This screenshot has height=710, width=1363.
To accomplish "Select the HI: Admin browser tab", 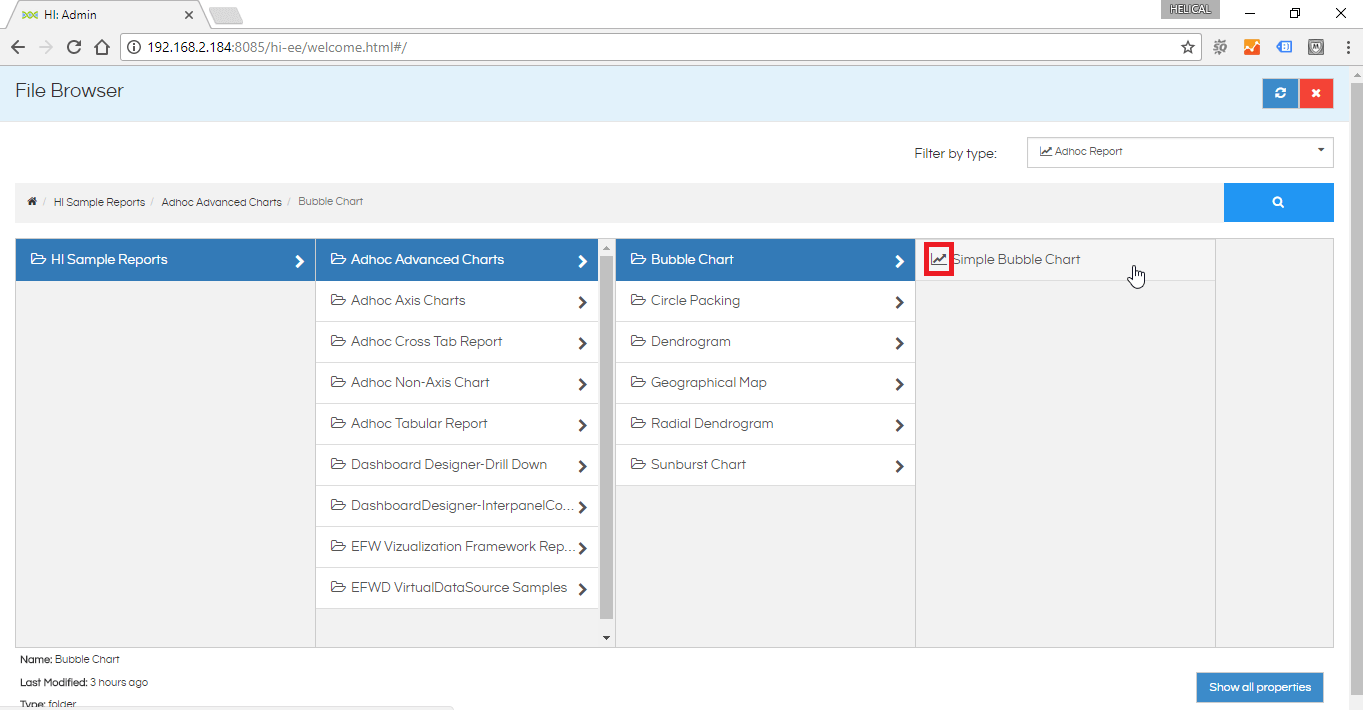I will click(x=105, y=14).
